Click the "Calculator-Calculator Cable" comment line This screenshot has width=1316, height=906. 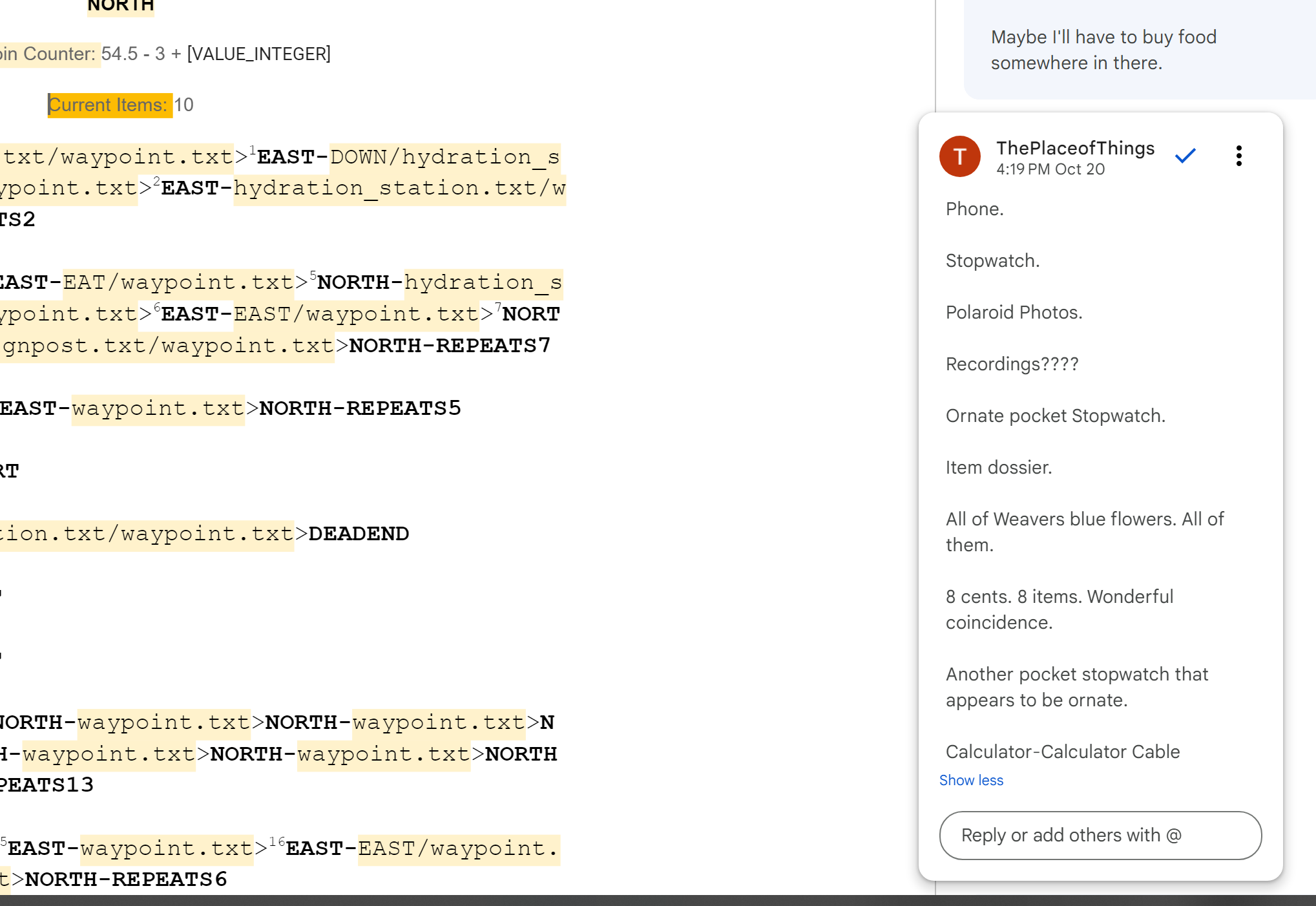1063,752
